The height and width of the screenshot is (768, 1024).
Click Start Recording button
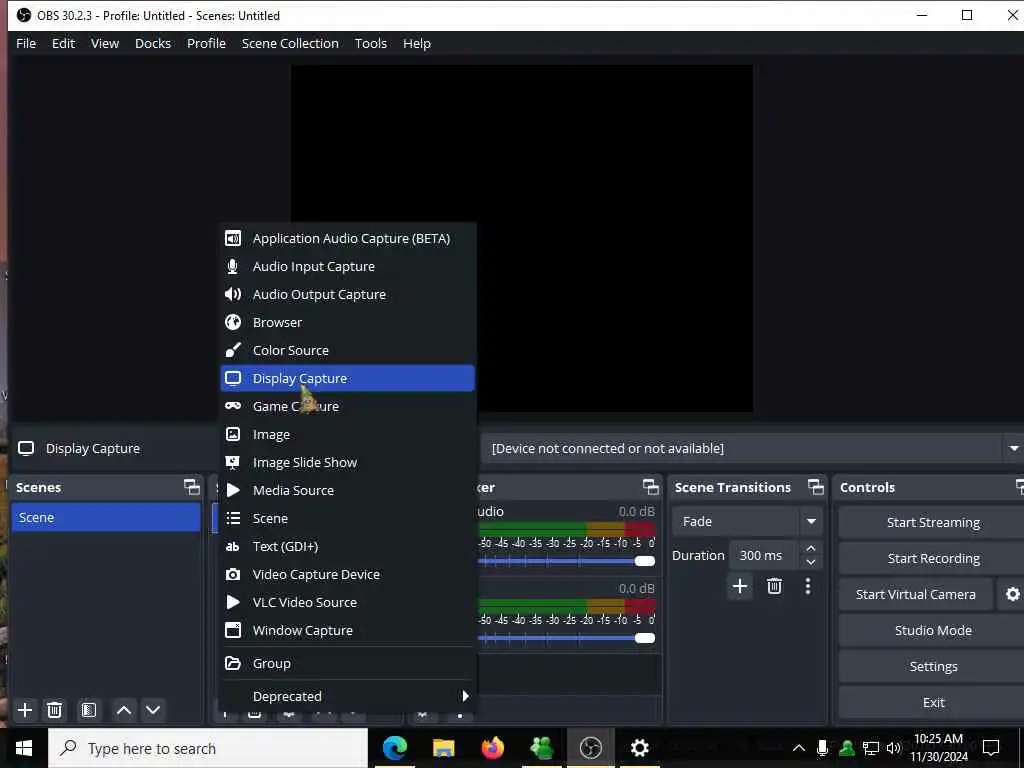[933, 558]
